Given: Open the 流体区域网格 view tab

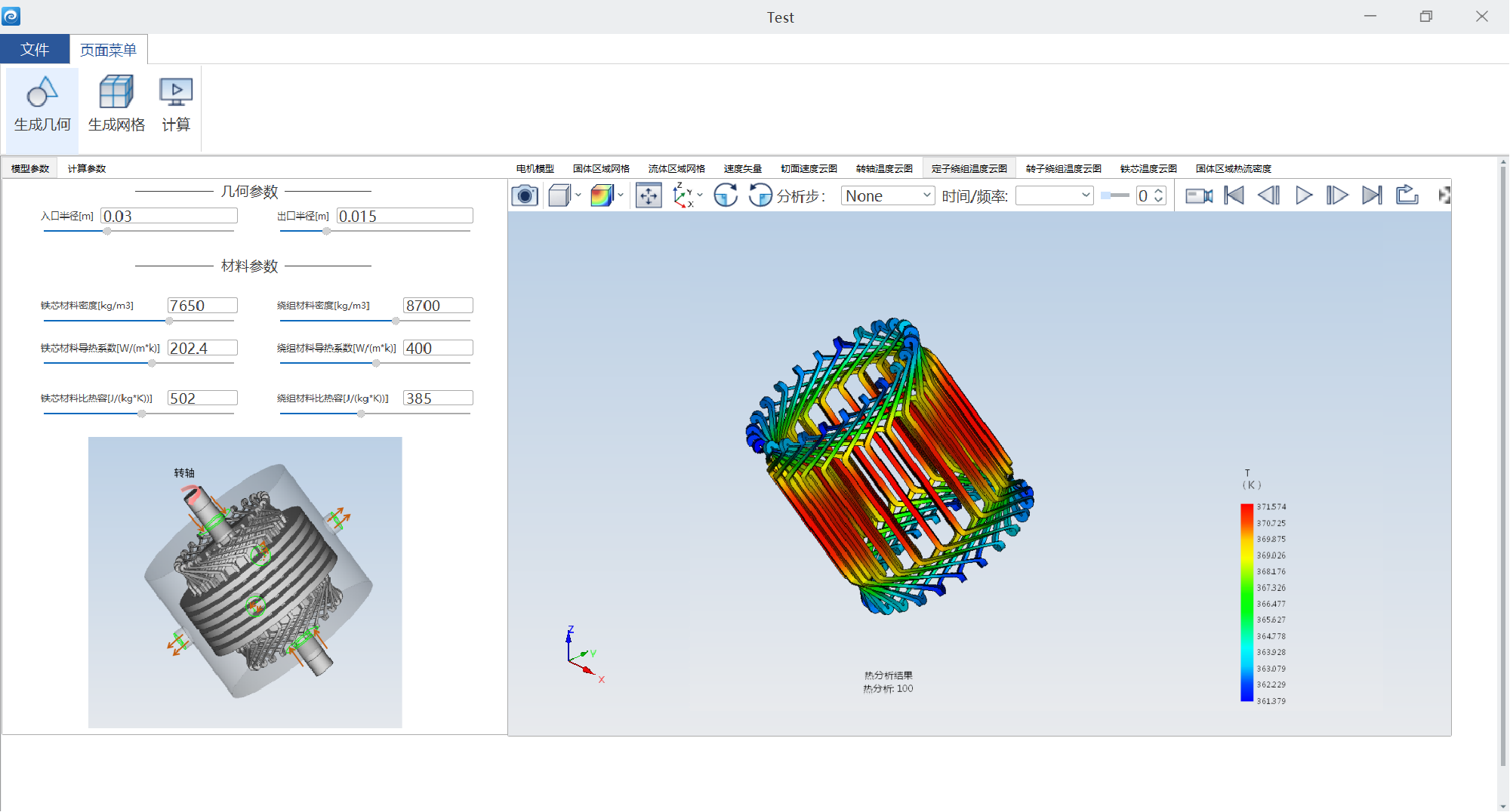Looking at the screenshot, I should tap(676, 168).
